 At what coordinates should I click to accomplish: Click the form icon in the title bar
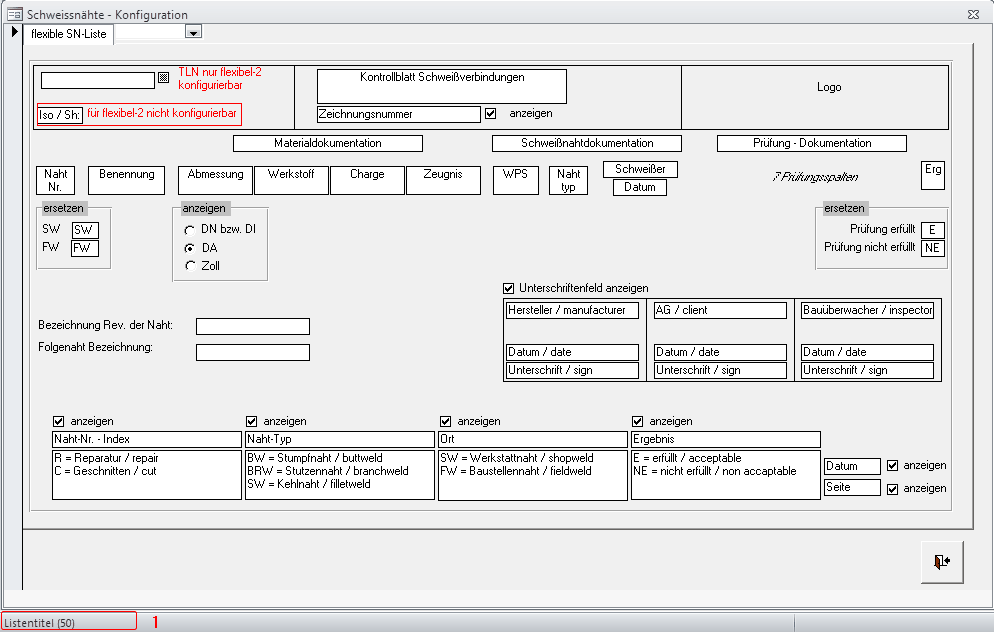coord(14,15)
